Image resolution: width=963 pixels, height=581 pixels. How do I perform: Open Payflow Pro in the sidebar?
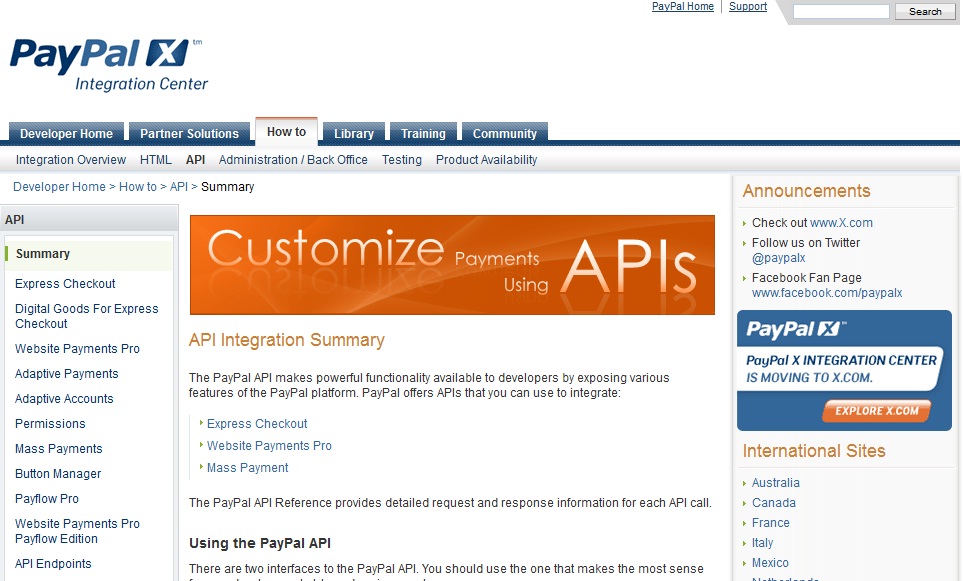(x=47, y=499)
